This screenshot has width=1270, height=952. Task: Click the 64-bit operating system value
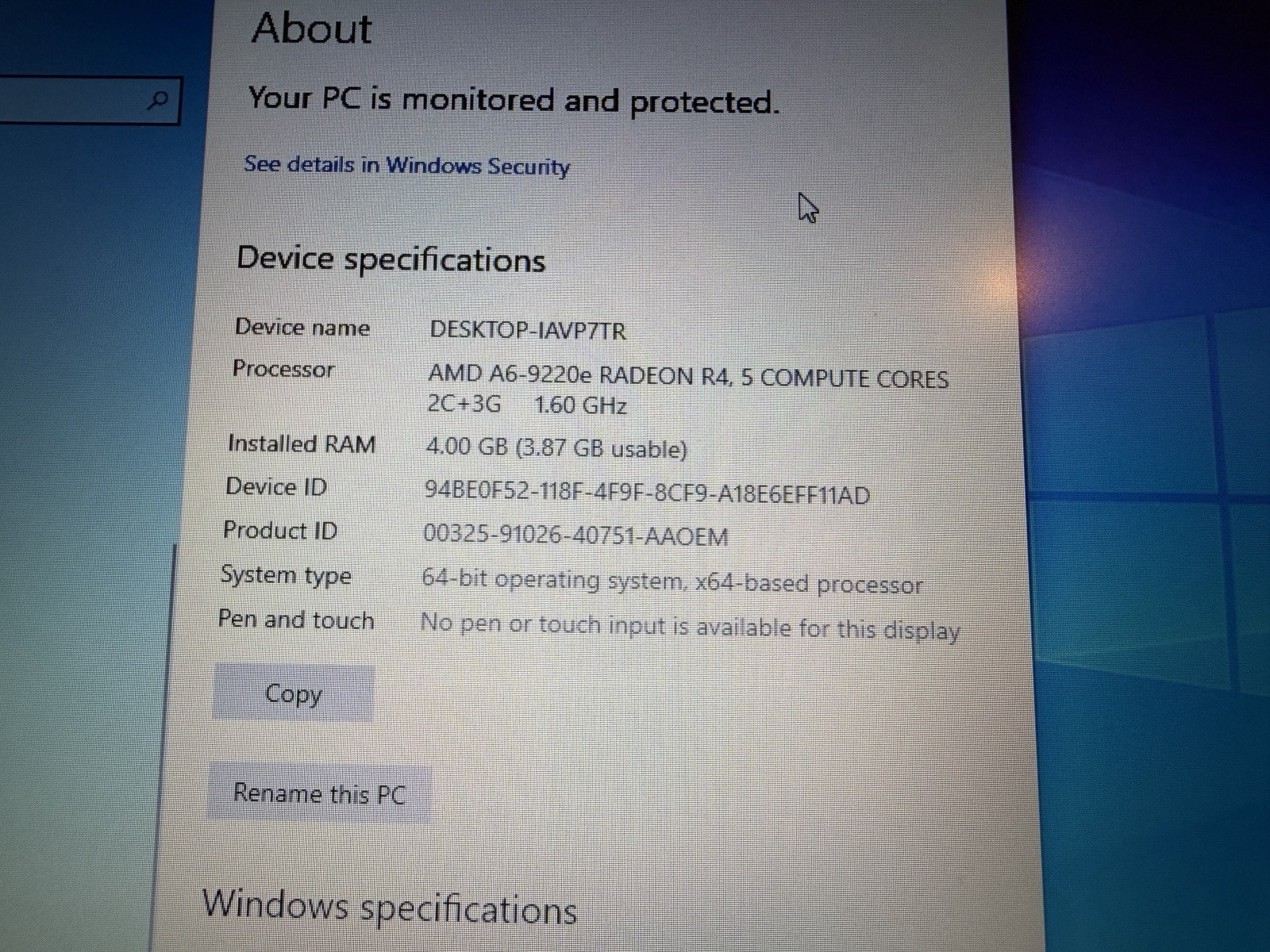(x=672, y=582)
